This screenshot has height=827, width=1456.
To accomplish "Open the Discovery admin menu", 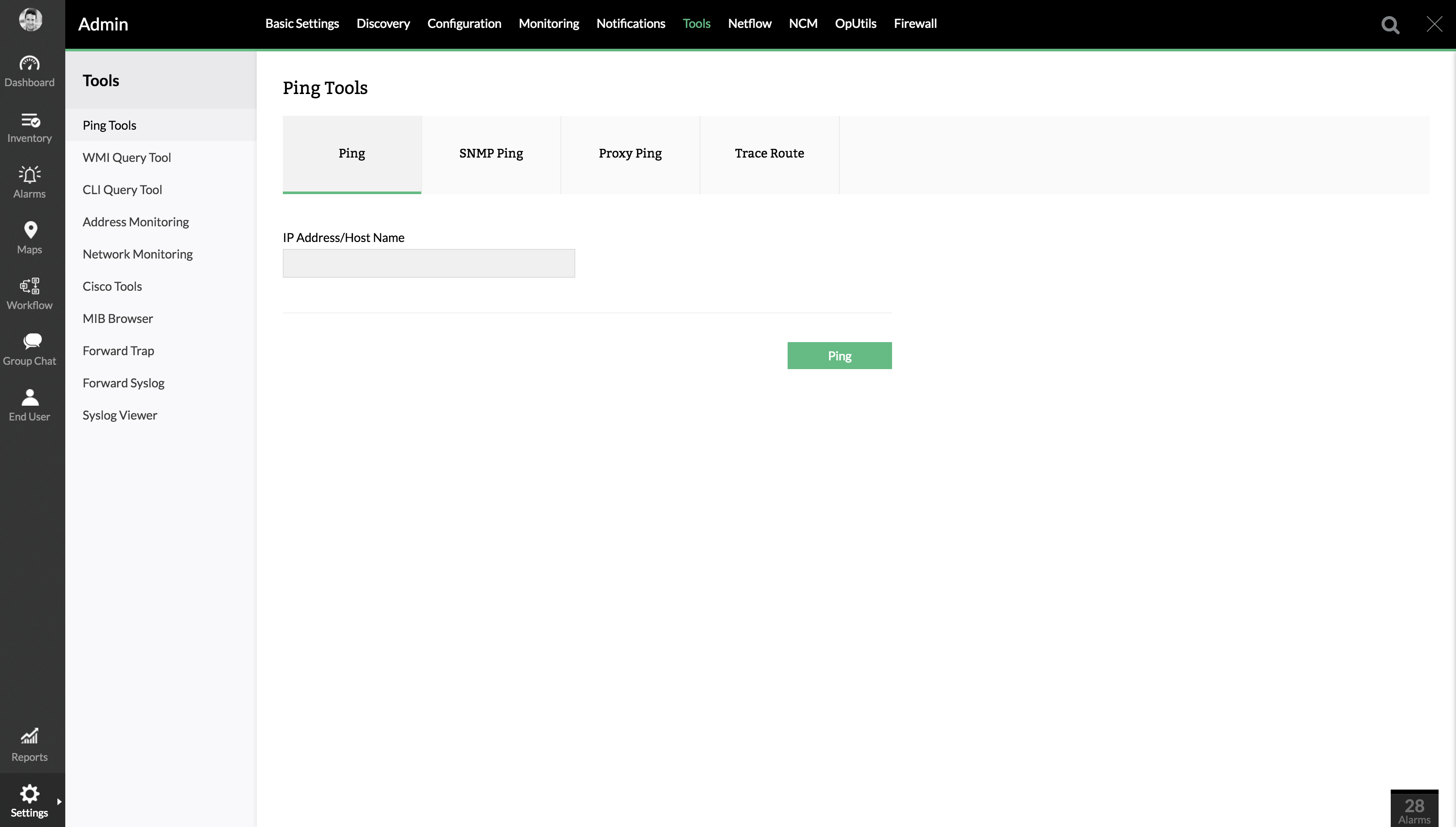I will tap(383, 24).
